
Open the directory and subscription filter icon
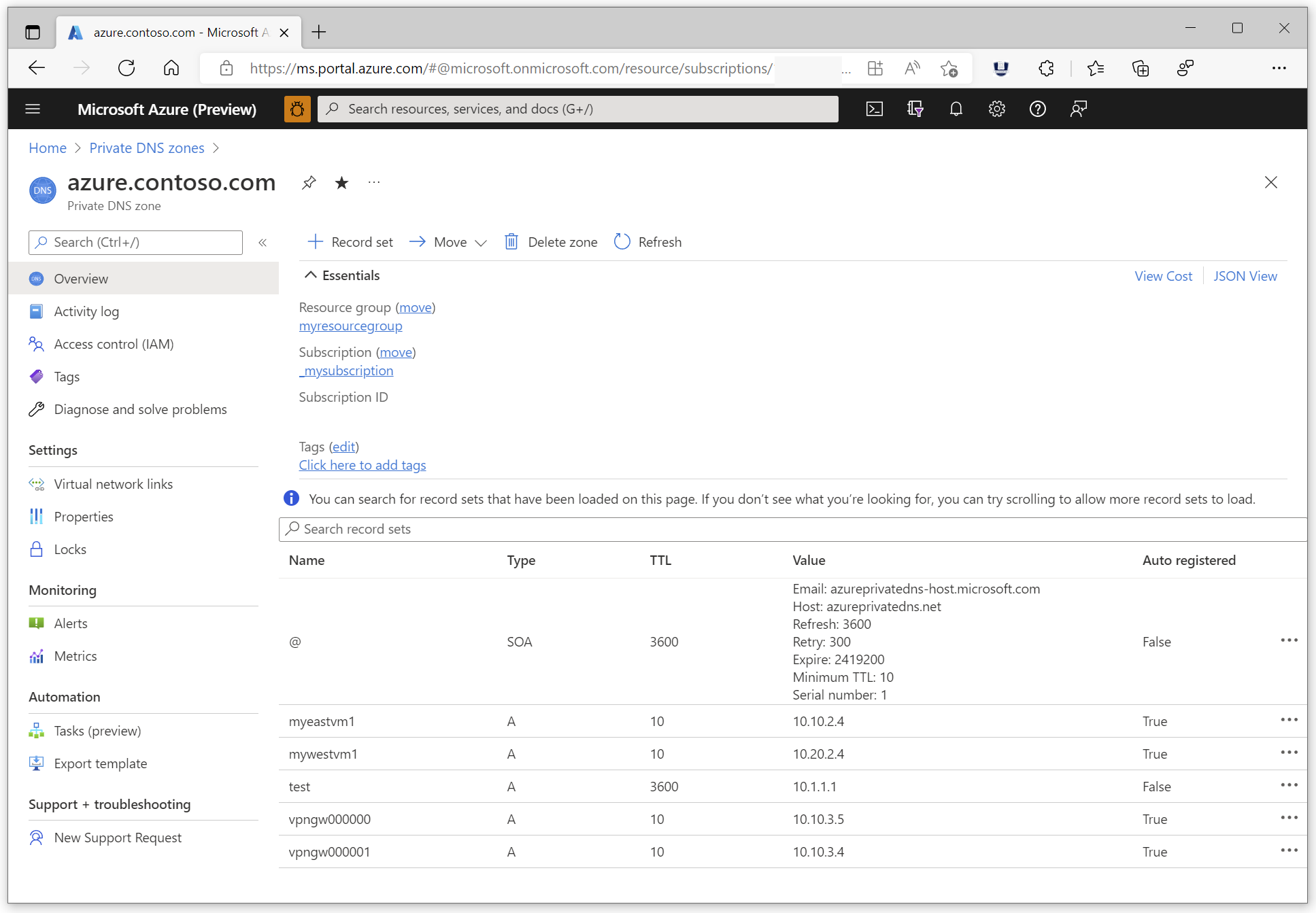tap(915, 109)
